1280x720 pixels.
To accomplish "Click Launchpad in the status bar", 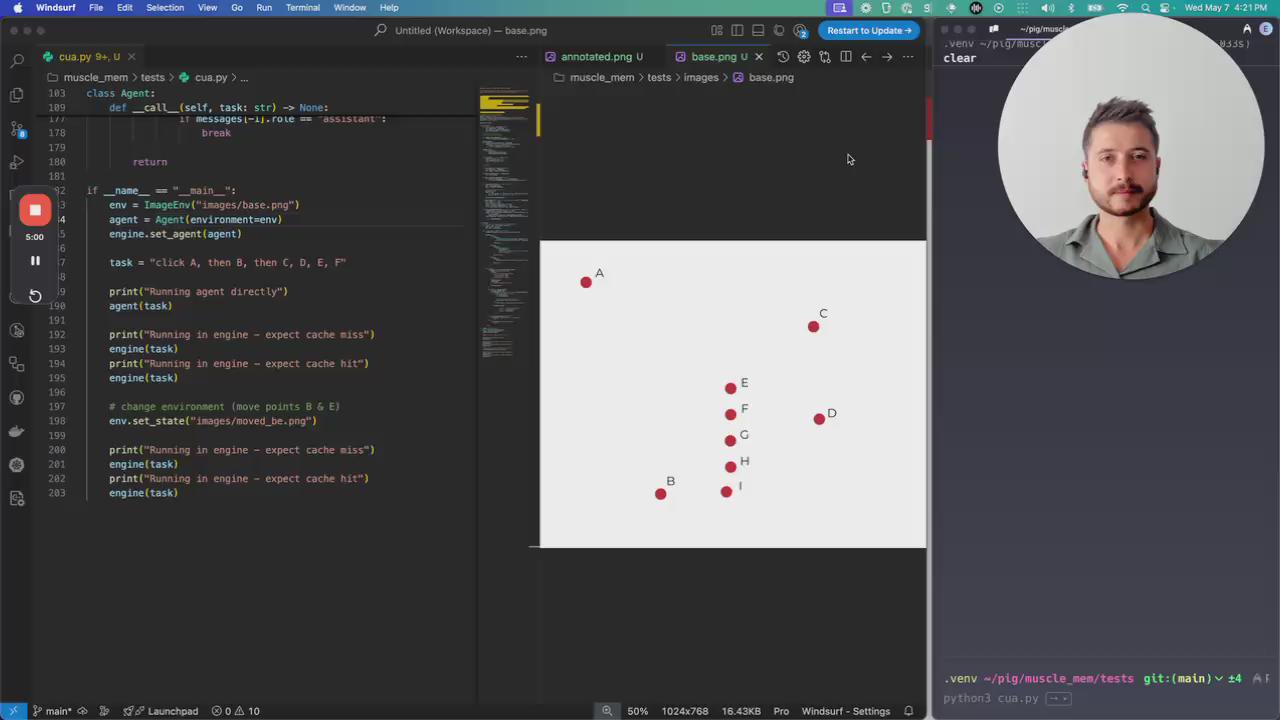I will 161,711.
